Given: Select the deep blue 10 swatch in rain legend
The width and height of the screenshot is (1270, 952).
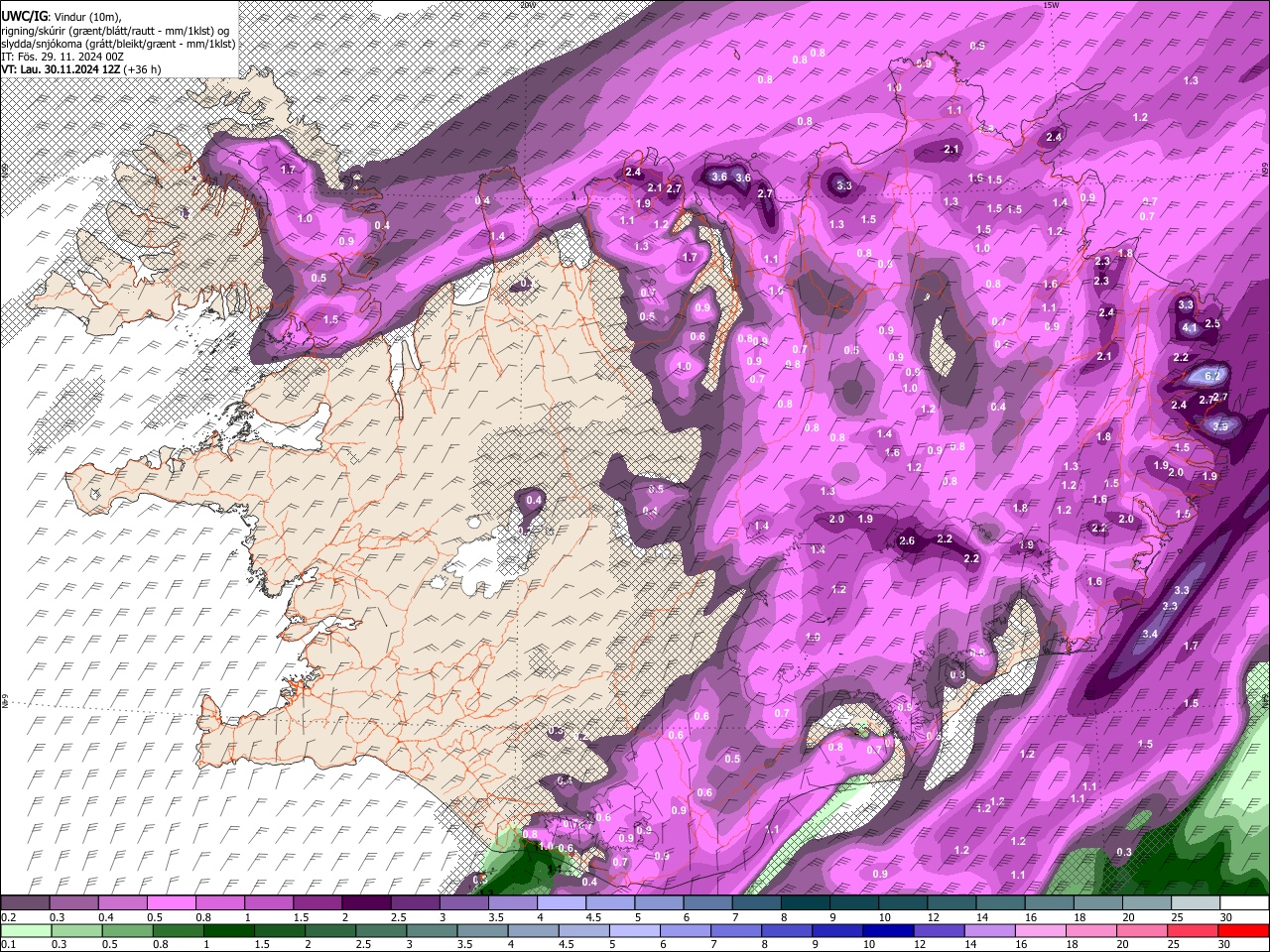Looking at the screenshot, I should coord(887,930).
